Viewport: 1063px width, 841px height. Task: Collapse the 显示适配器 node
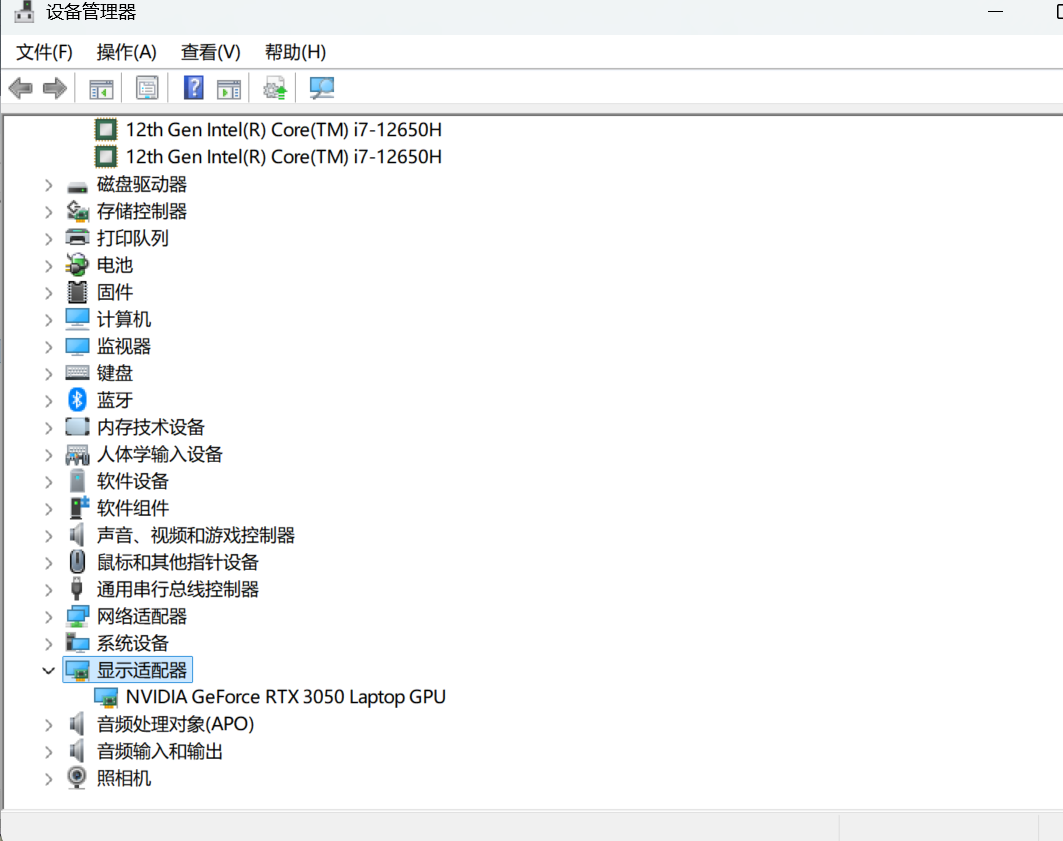pyautogui.click(x=48, y=671)
